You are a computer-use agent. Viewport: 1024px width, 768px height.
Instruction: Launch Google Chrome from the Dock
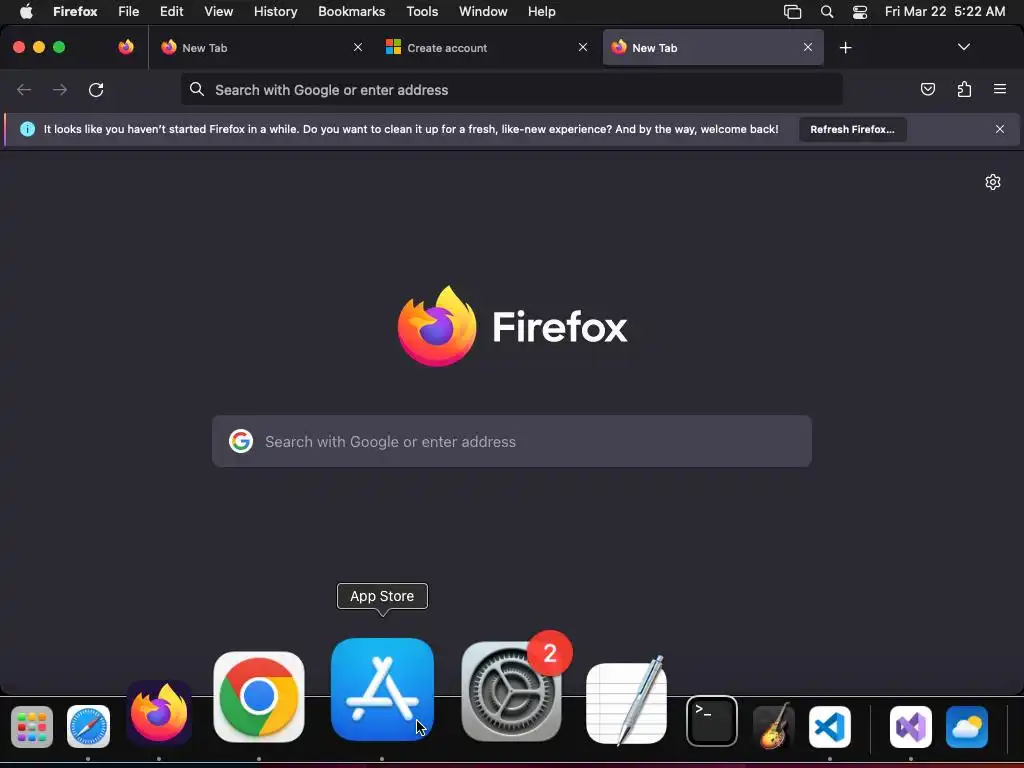coord(259,697)
